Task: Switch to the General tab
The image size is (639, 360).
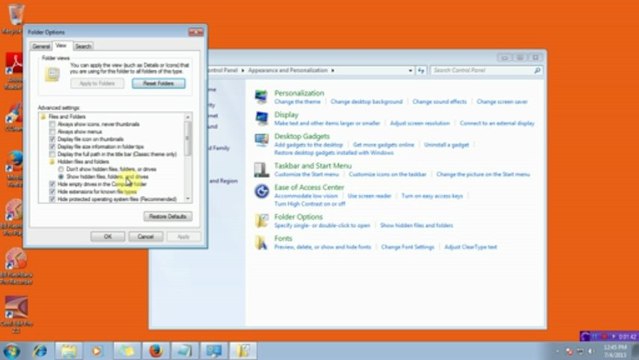Action: (41, 46)
